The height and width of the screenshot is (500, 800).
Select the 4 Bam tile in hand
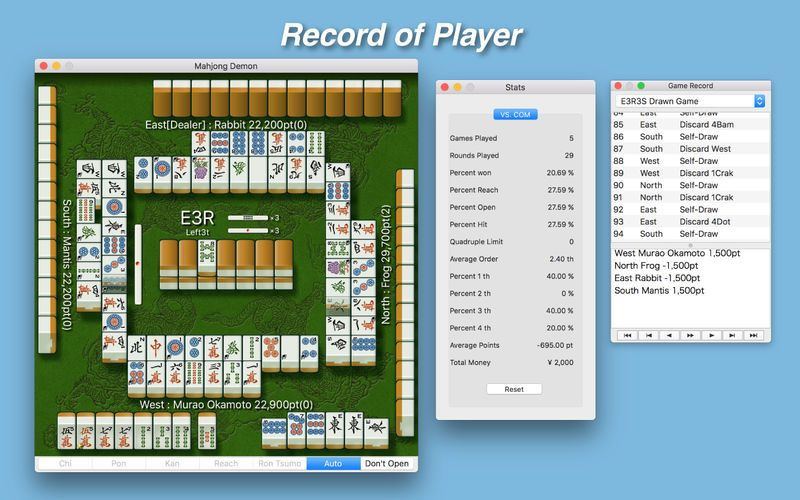point(181,432)
